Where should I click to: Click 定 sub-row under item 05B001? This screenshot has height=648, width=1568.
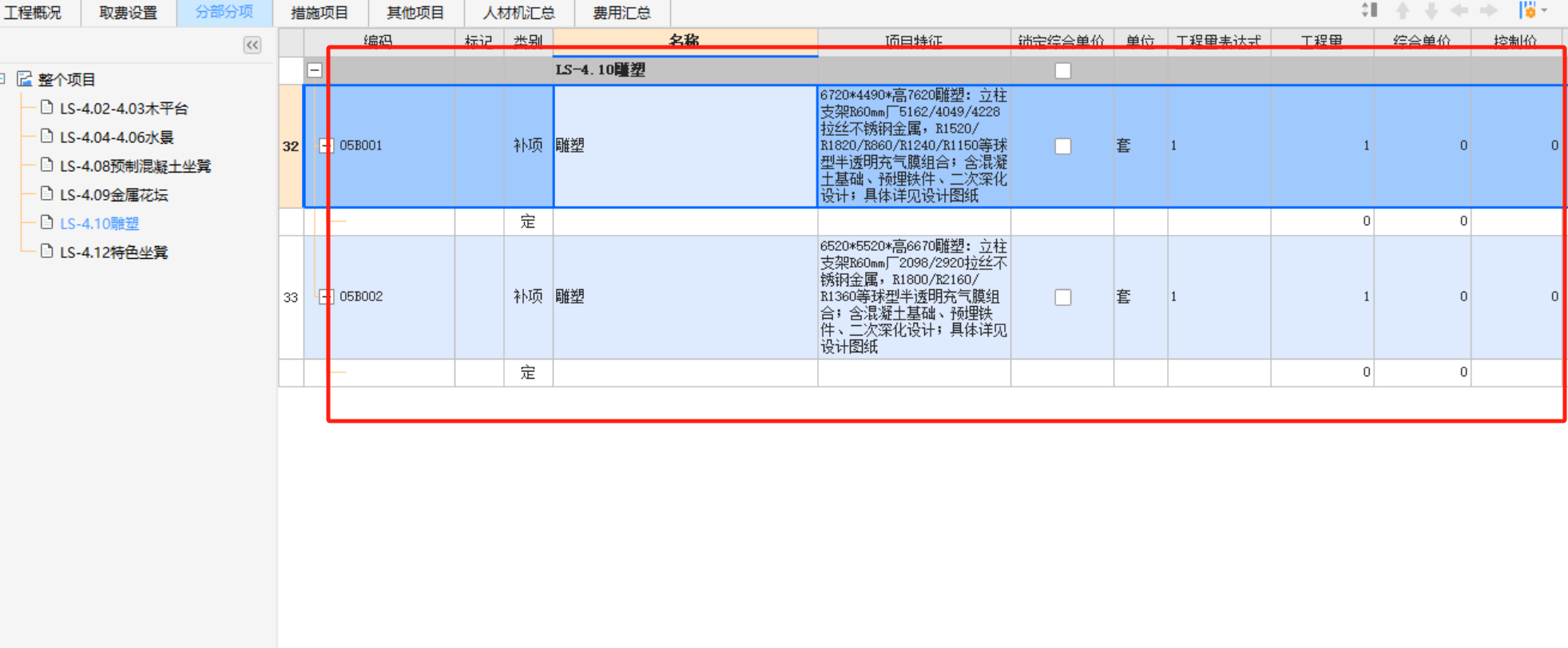(528, 221)
